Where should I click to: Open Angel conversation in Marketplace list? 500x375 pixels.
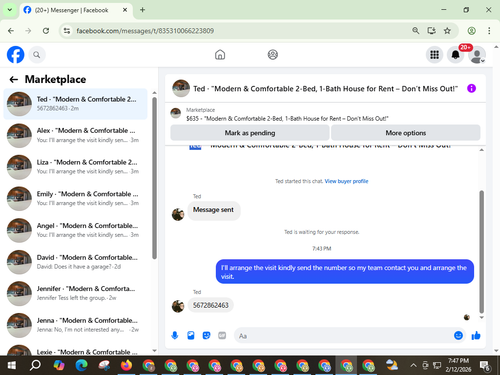(75, 230)
